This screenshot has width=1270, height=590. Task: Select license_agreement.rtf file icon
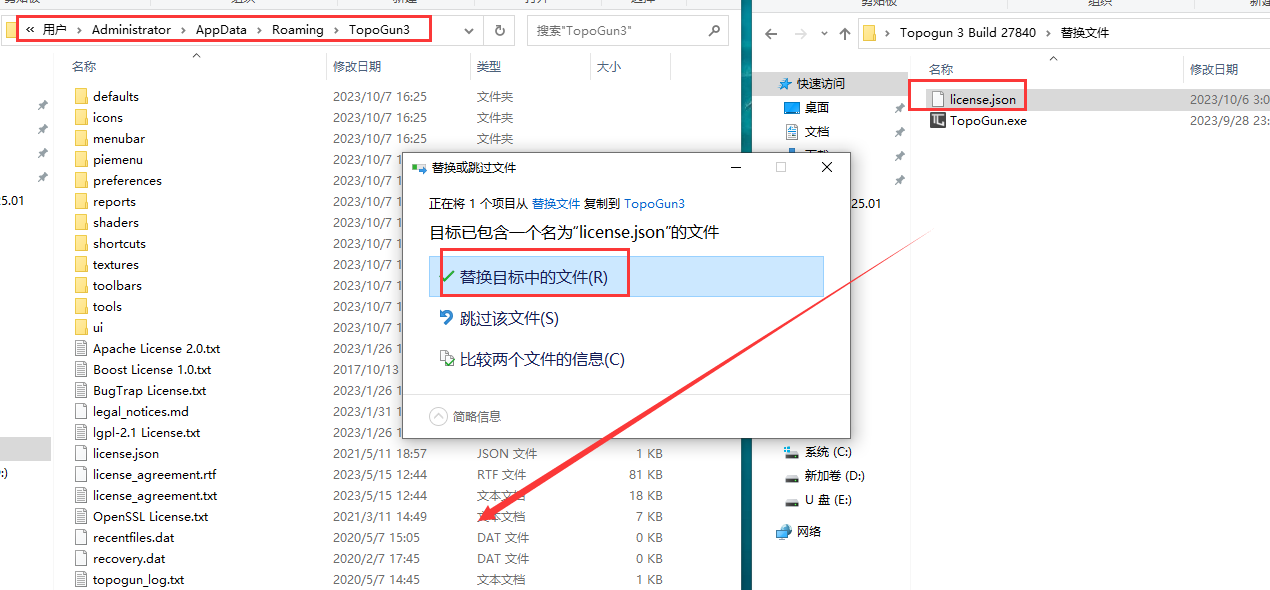82,474
